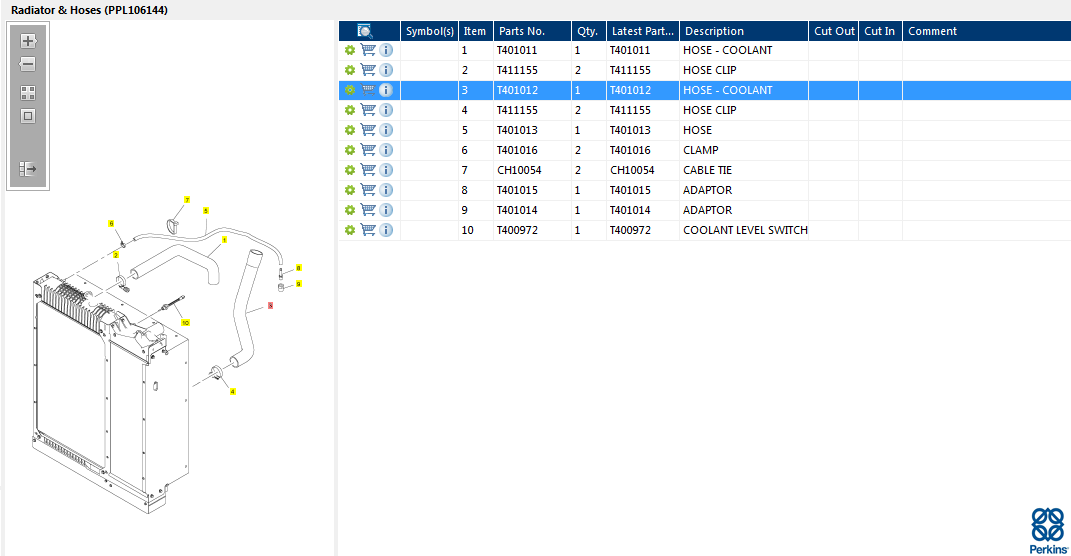This screenshot has height=556, width=1071.
Task: Open info for item 8 ADAPTOR
Action: 386,190
